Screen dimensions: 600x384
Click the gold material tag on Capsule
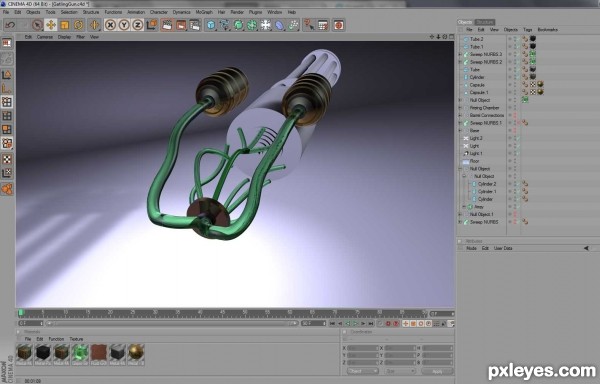tap(540, 85)
